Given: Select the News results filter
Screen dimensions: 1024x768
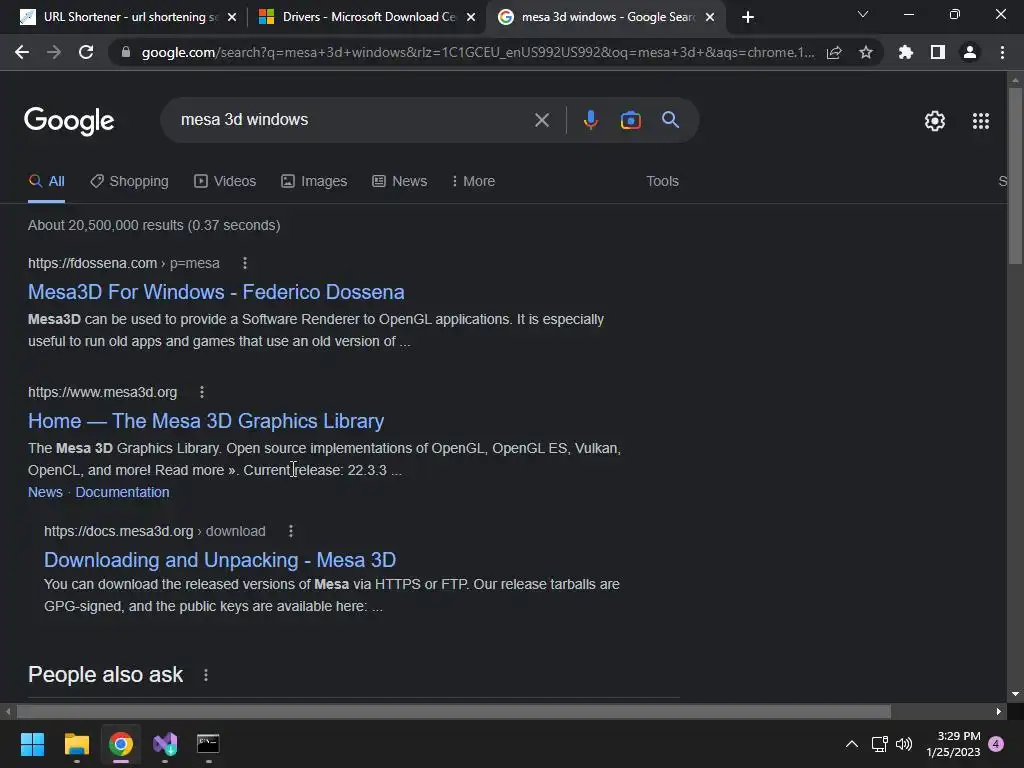Looking at the screenshot, I should (x=400, y=182).
